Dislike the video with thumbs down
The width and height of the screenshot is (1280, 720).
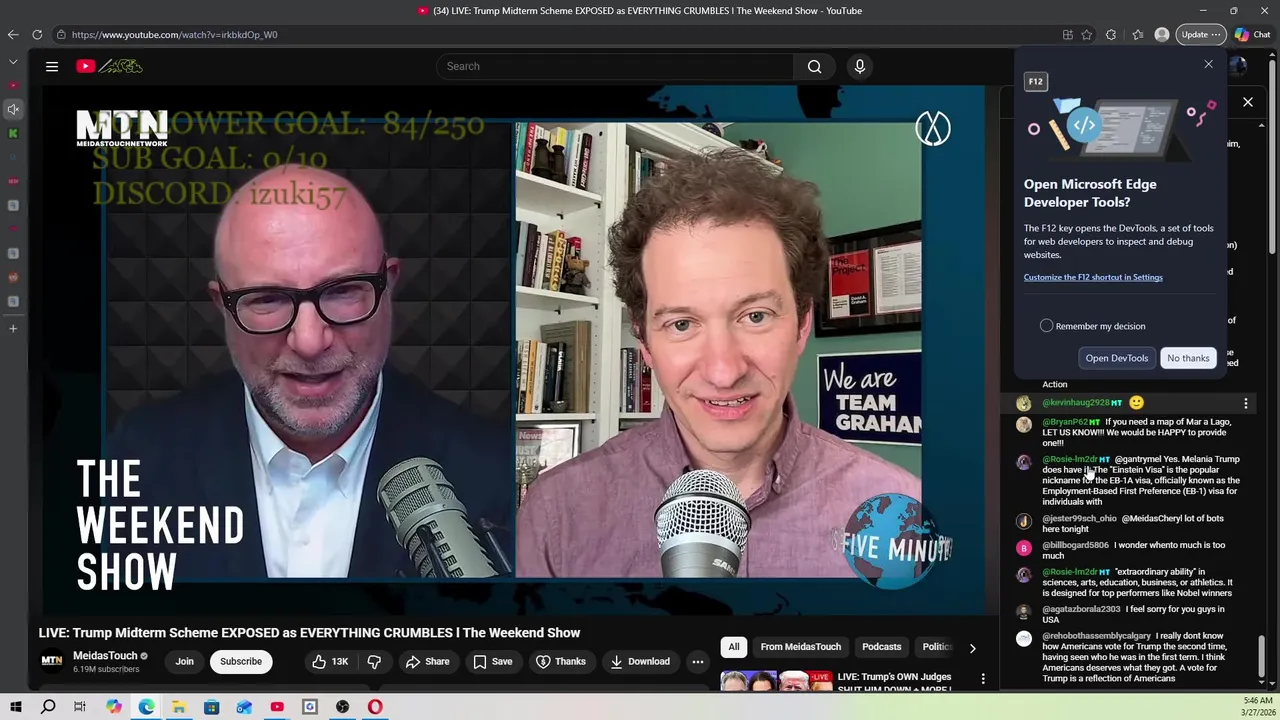click(374, 661)
